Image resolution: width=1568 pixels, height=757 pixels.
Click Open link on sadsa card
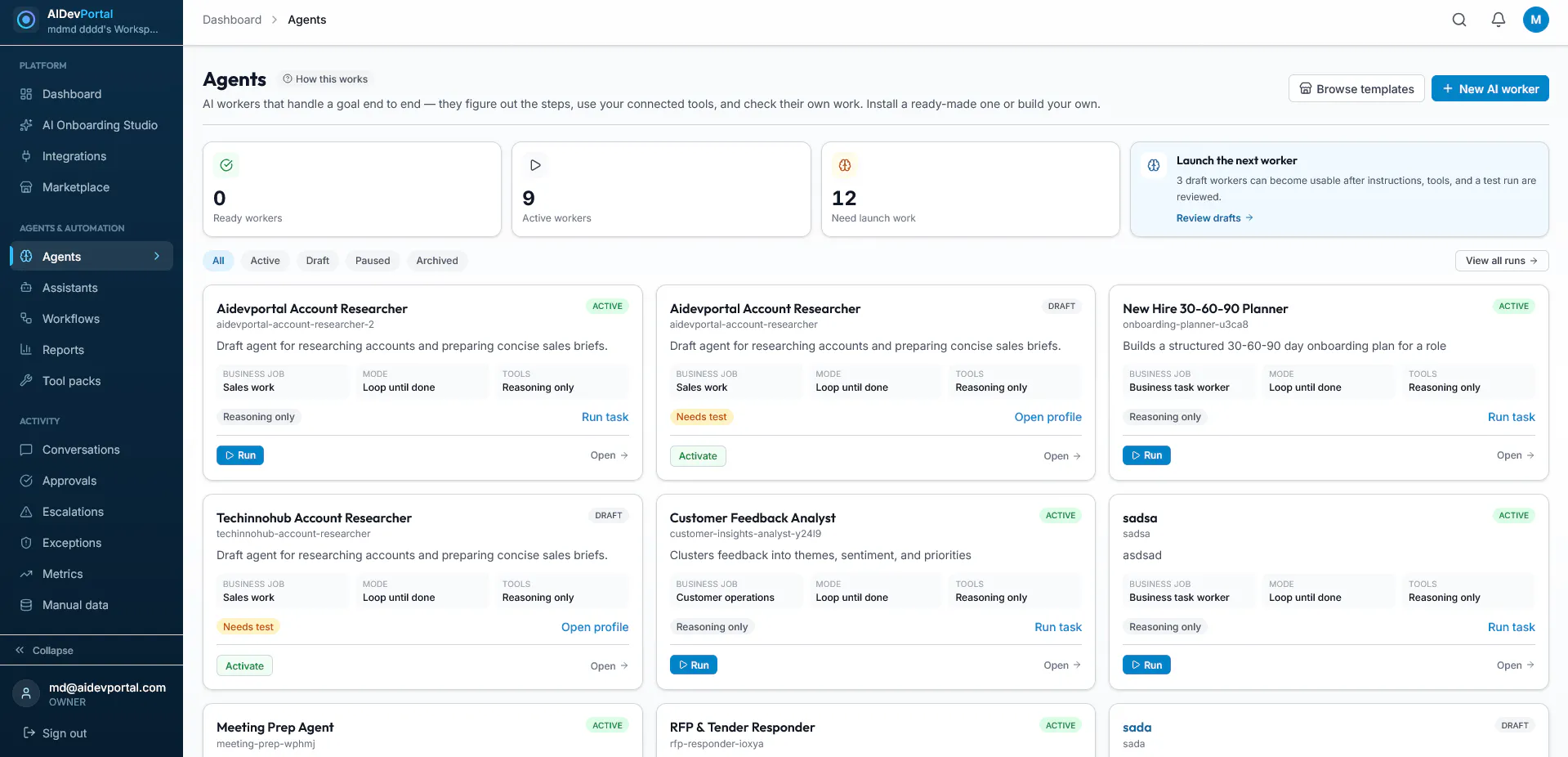coord(1516,665)
